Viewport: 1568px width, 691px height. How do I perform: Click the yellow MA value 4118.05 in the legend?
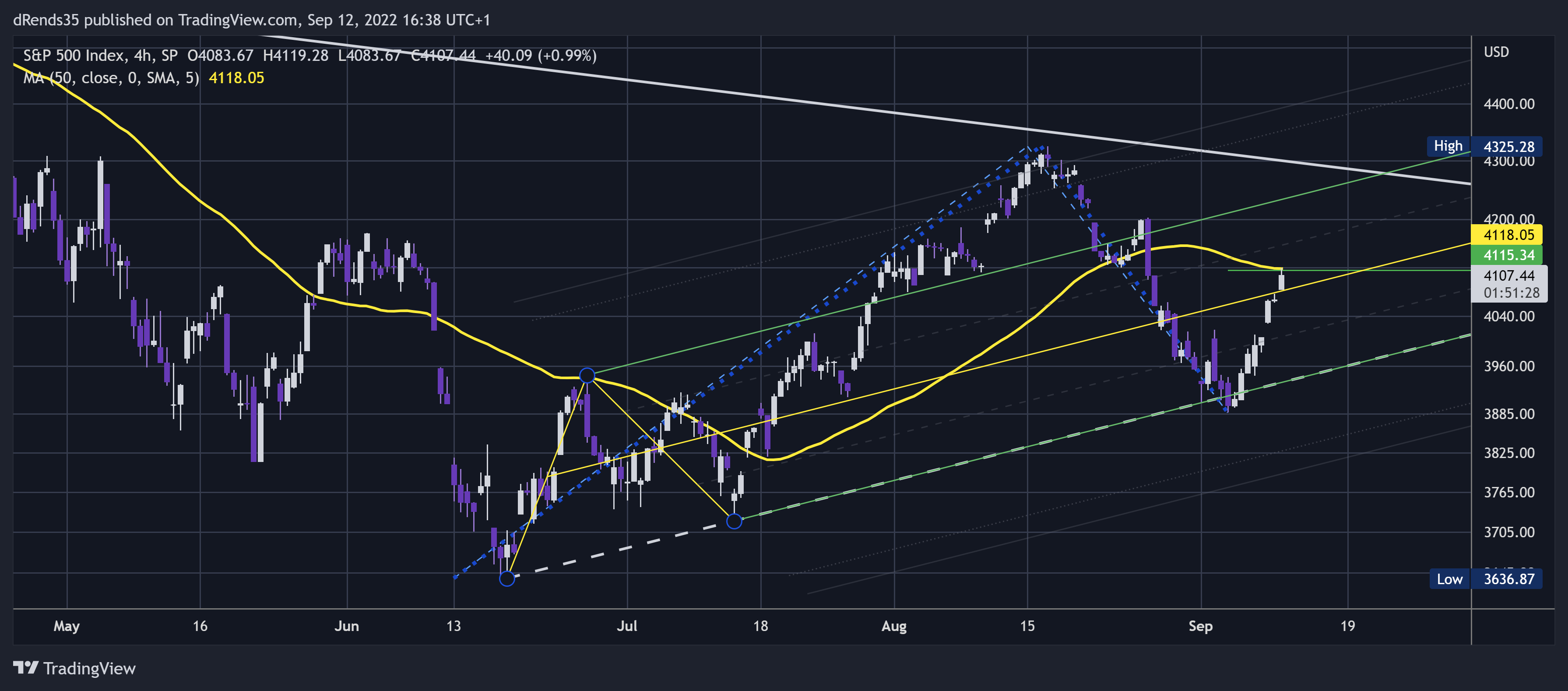coord(236,78)
